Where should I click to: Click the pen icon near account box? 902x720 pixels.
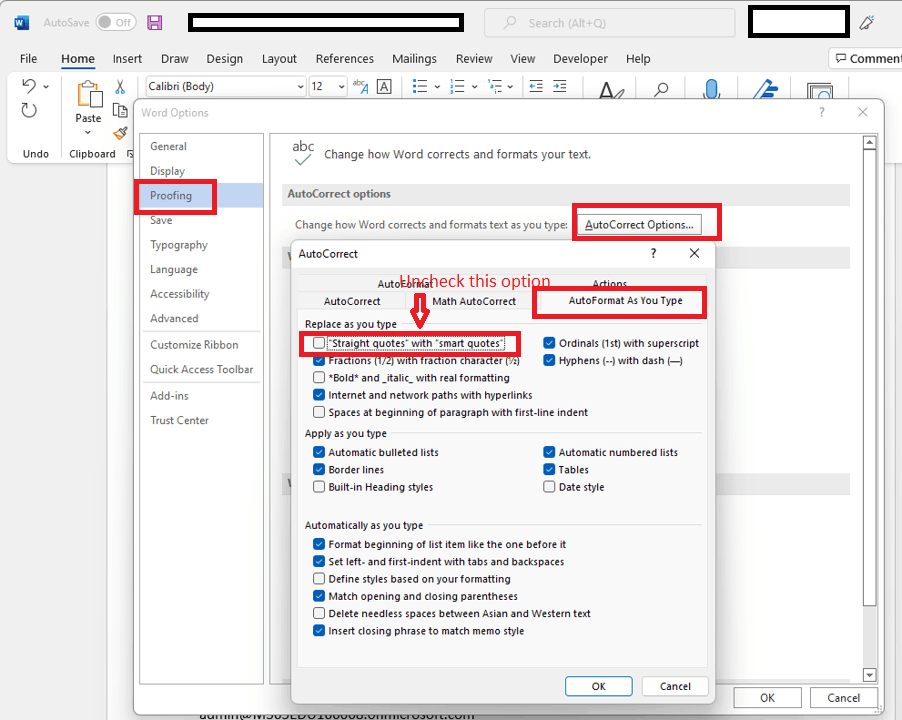click(x=866, y=23)
